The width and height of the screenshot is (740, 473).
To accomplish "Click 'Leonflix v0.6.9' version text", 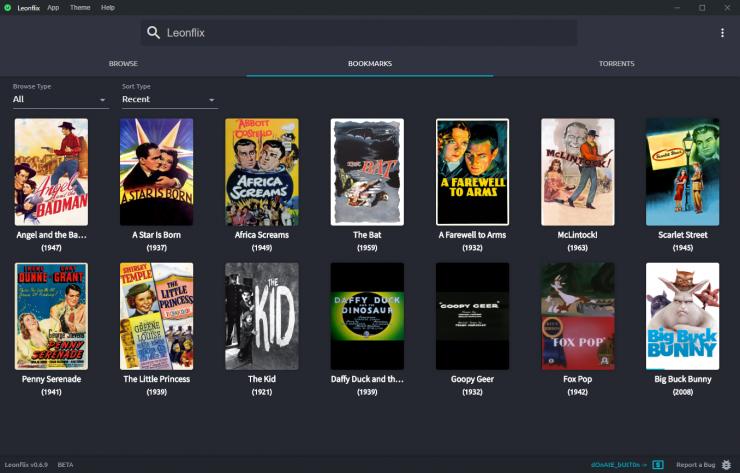I will pyautogui.click(x=26, y=465).
